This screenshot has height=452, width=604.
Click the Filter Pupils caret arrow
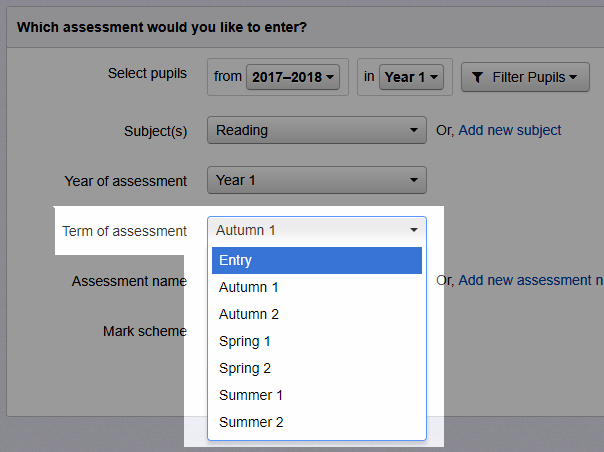(573, 77)
